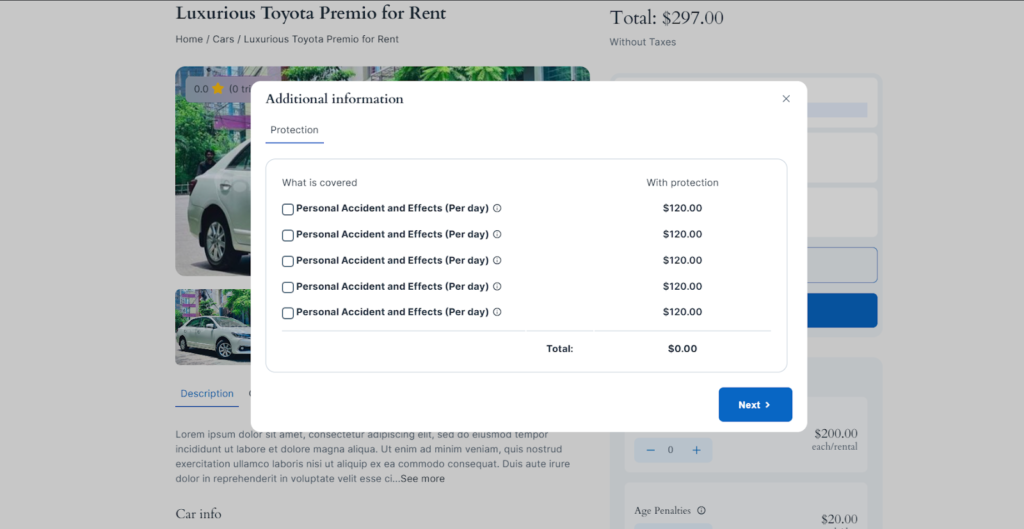Open the Description tab
This screenshot has height=529, width=1024.
pyautogui.click(x=207, y=394)
